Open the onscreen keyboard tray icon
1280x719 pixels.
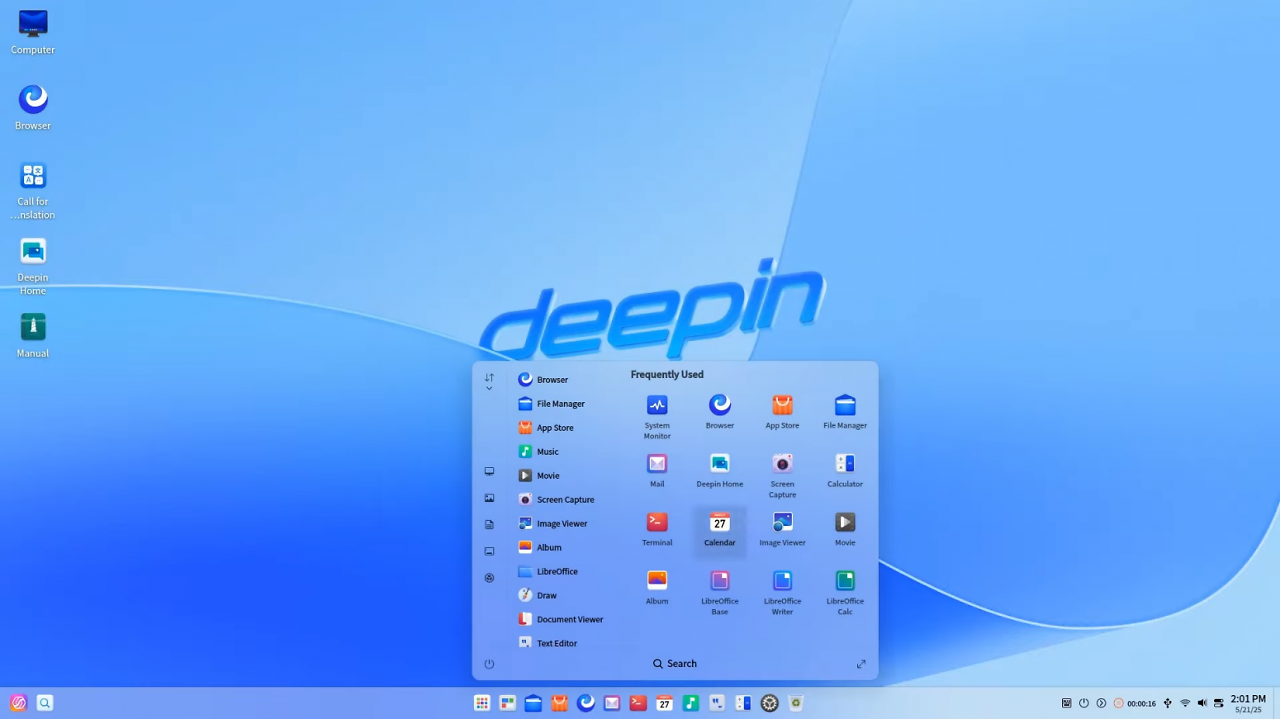coord(1067,703)
